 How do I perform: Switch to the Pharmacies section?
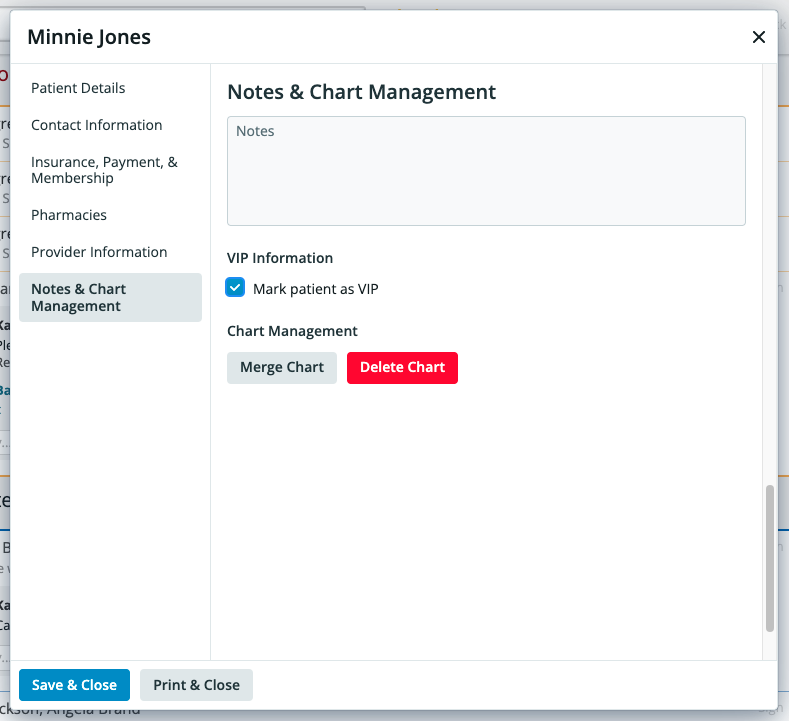(x=69, y=215)
